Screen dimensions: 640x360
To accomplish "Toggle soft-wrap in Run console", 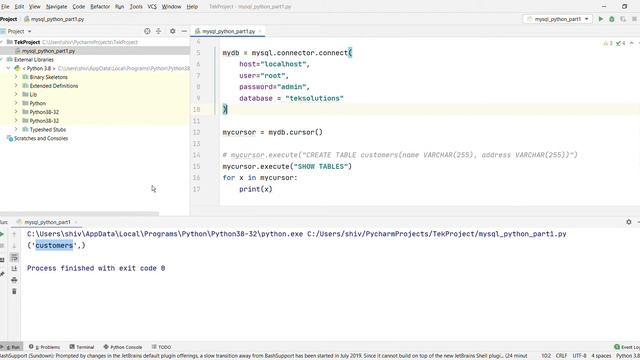I will [x=14, y=257].
